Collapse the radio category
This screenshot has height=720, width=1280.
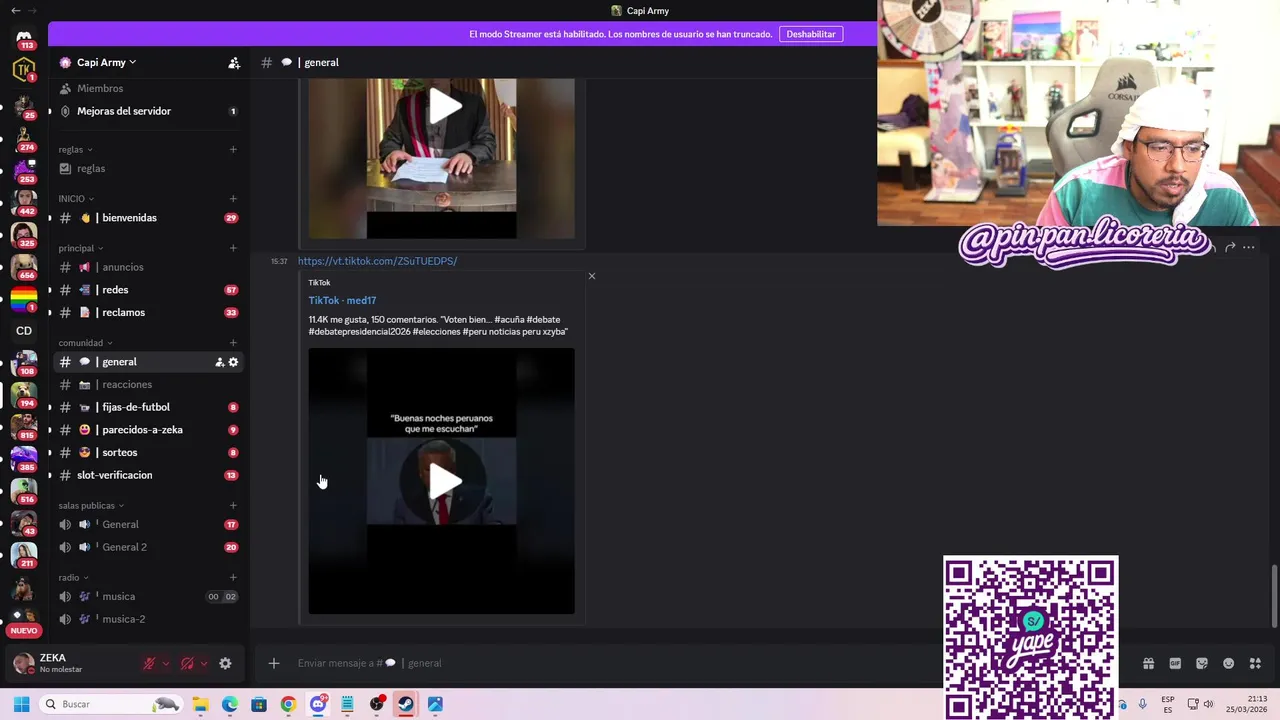73,578
